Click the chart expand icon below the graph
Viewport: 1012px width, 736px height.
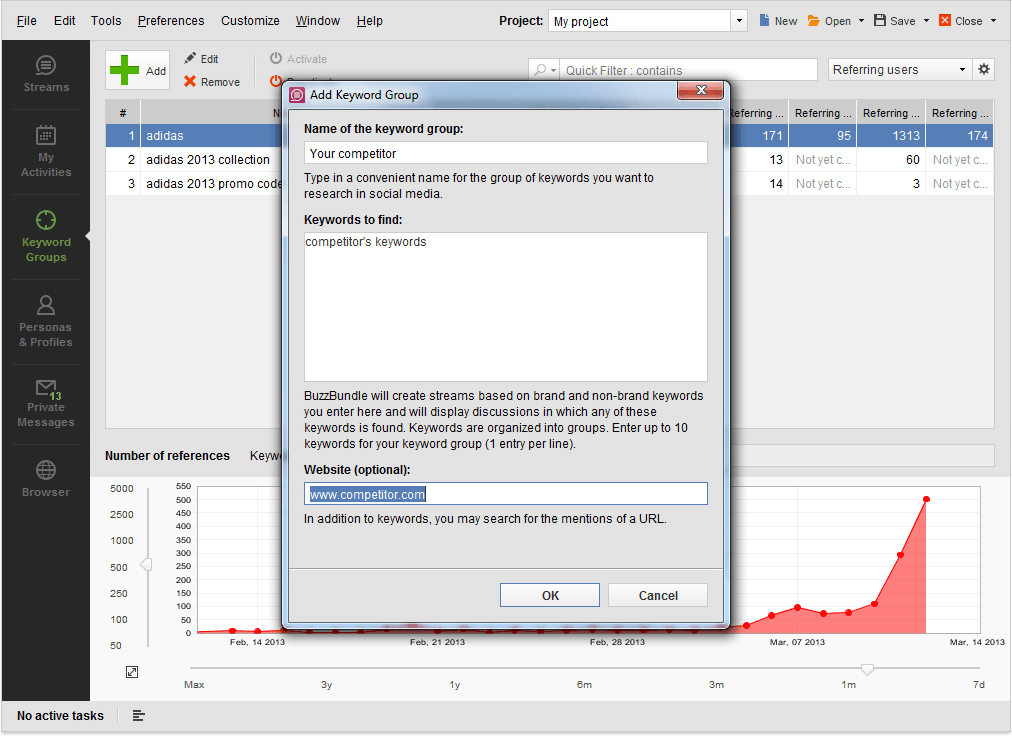tap(131, 671)
